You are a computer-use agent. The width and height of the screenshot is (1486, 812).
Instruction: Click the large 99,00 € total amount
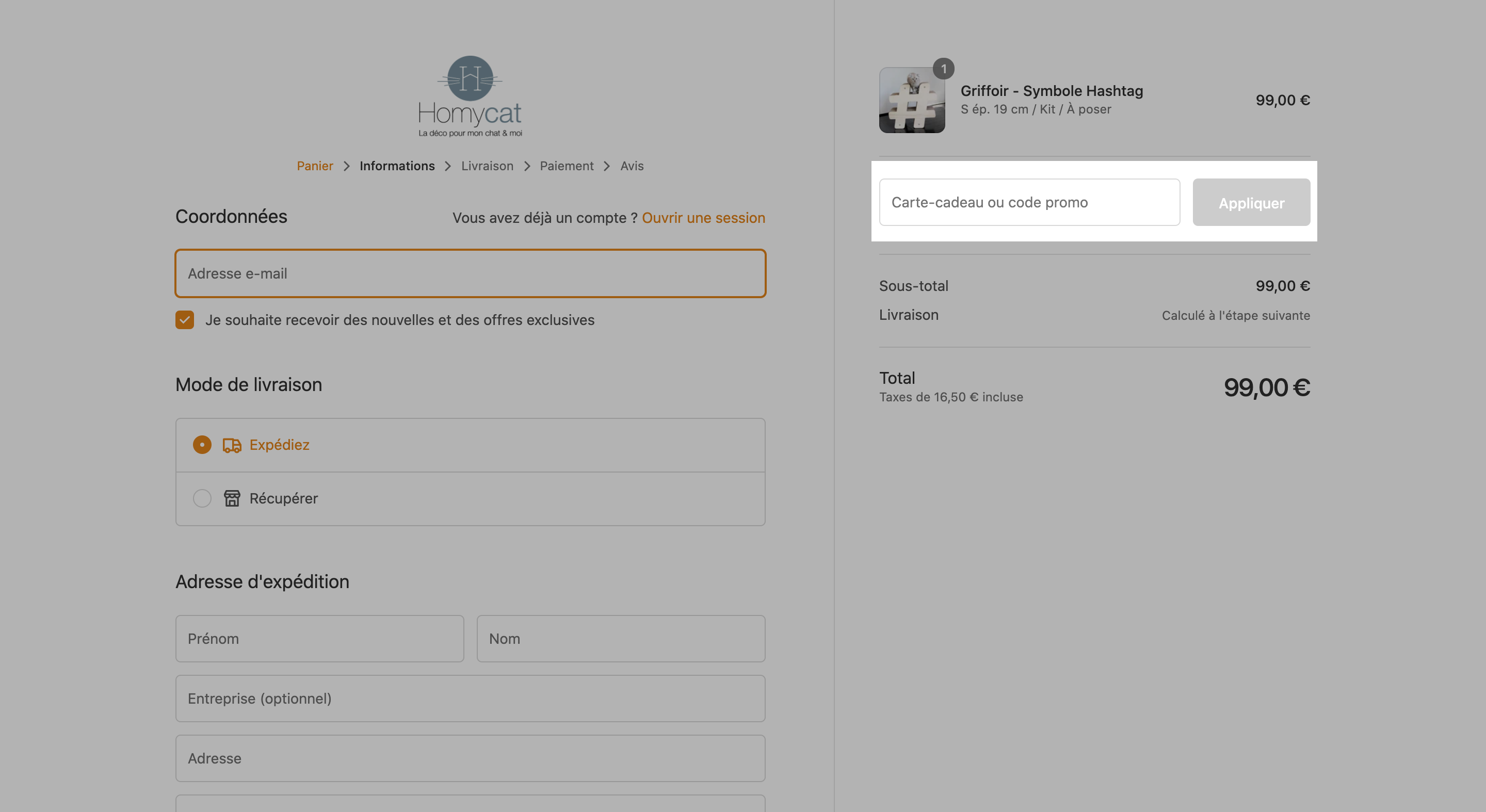[1267, 387]
